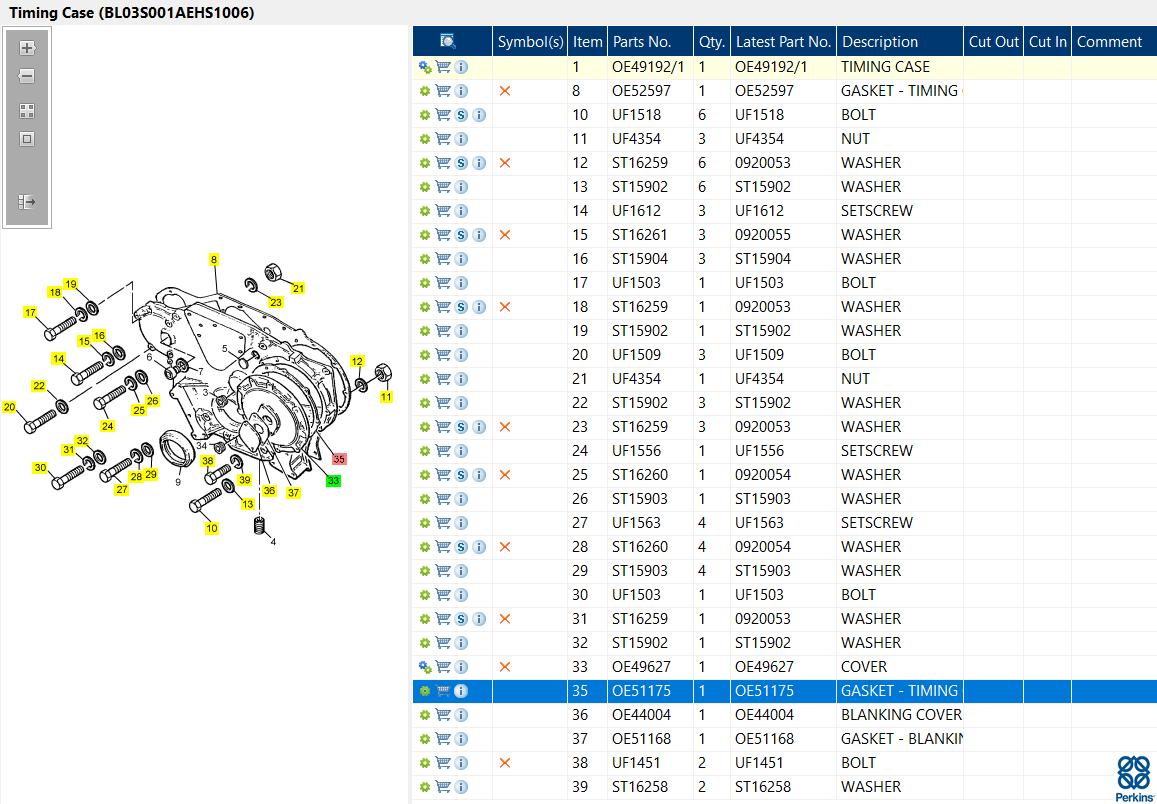Viewport: 1157px width, 804px height.
Task: Click the orange X symbol for item 12
Action: pyautogui.click(x=505, y=163)
